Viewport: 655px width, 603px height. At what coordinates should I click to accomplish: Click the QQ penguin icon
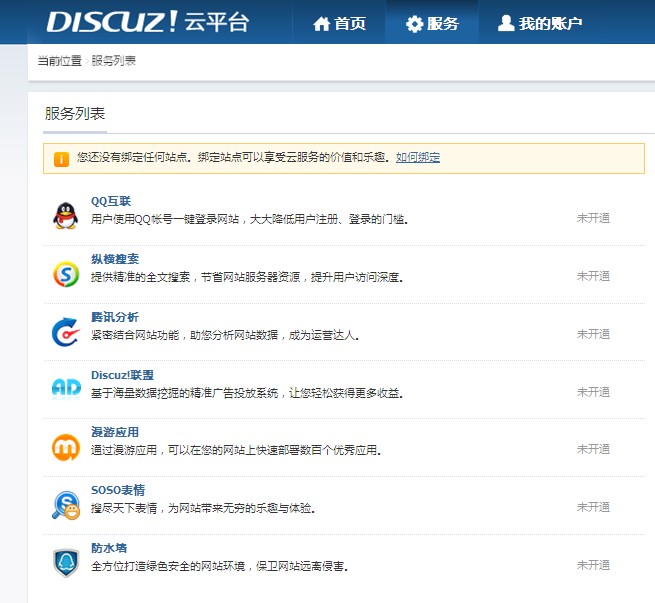[66, 215]
